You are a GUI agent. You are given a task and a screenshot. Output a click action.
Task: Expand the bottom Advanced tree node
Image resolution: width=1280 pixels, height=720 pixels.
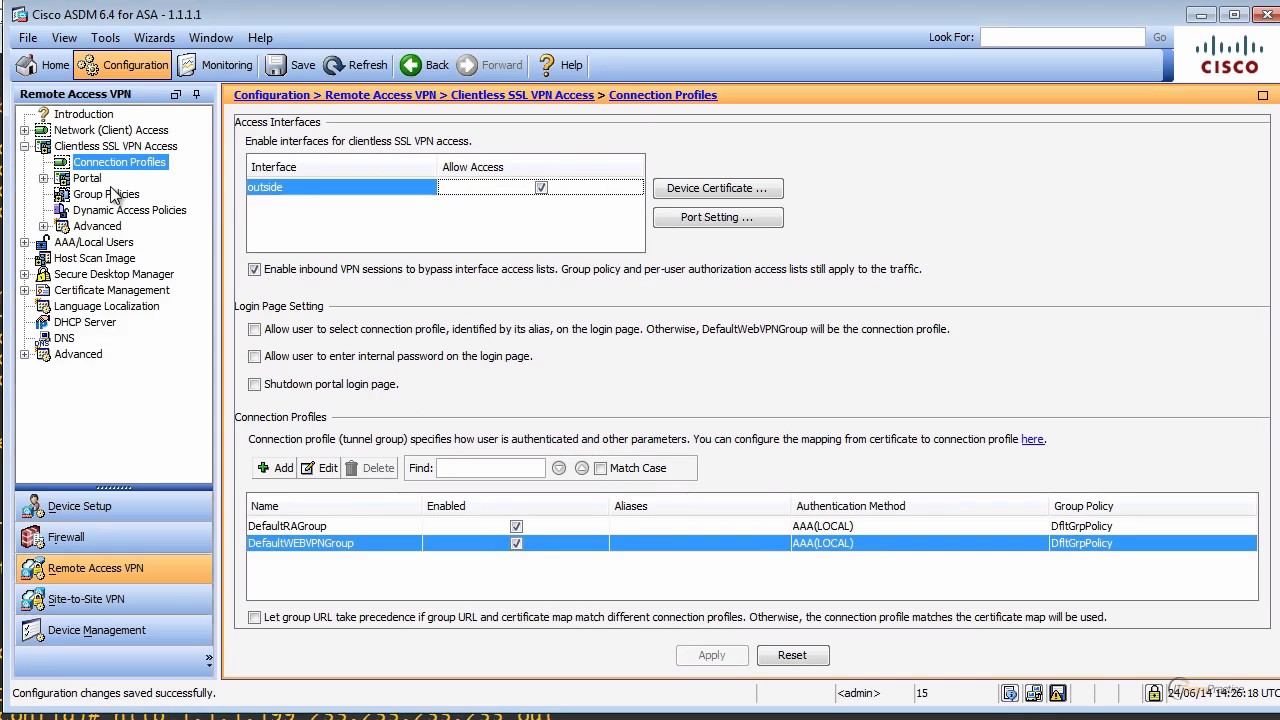(24, 354)
